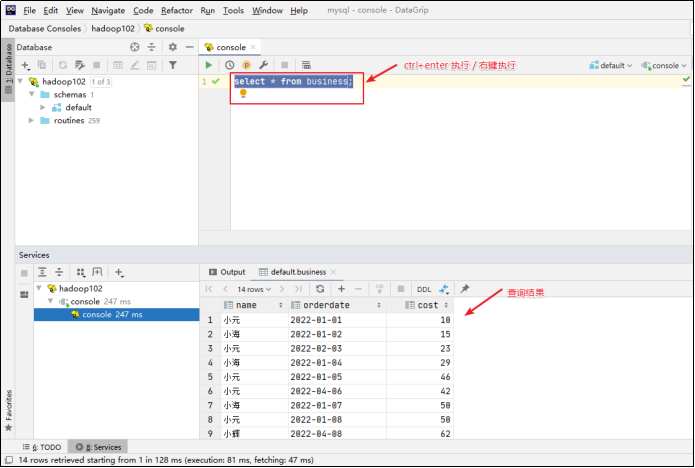Open the 14 rows page size dropdown
Screen dimensions: 695x468
pos(254,289)
